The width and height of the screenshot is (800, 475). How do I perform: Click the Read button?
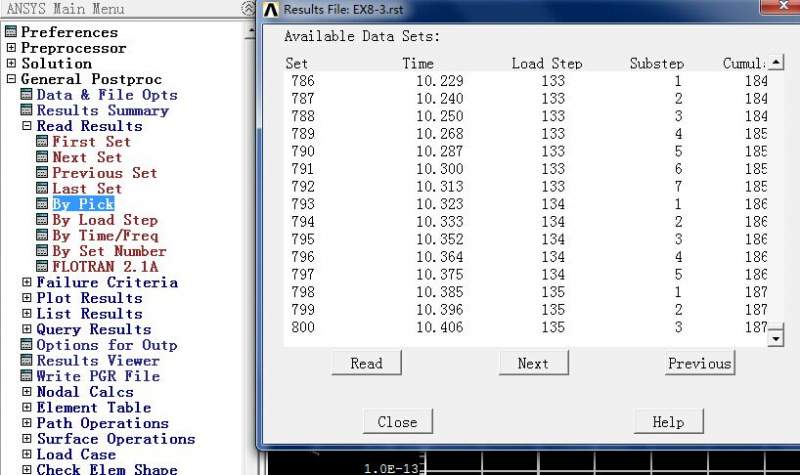[366, 363]
